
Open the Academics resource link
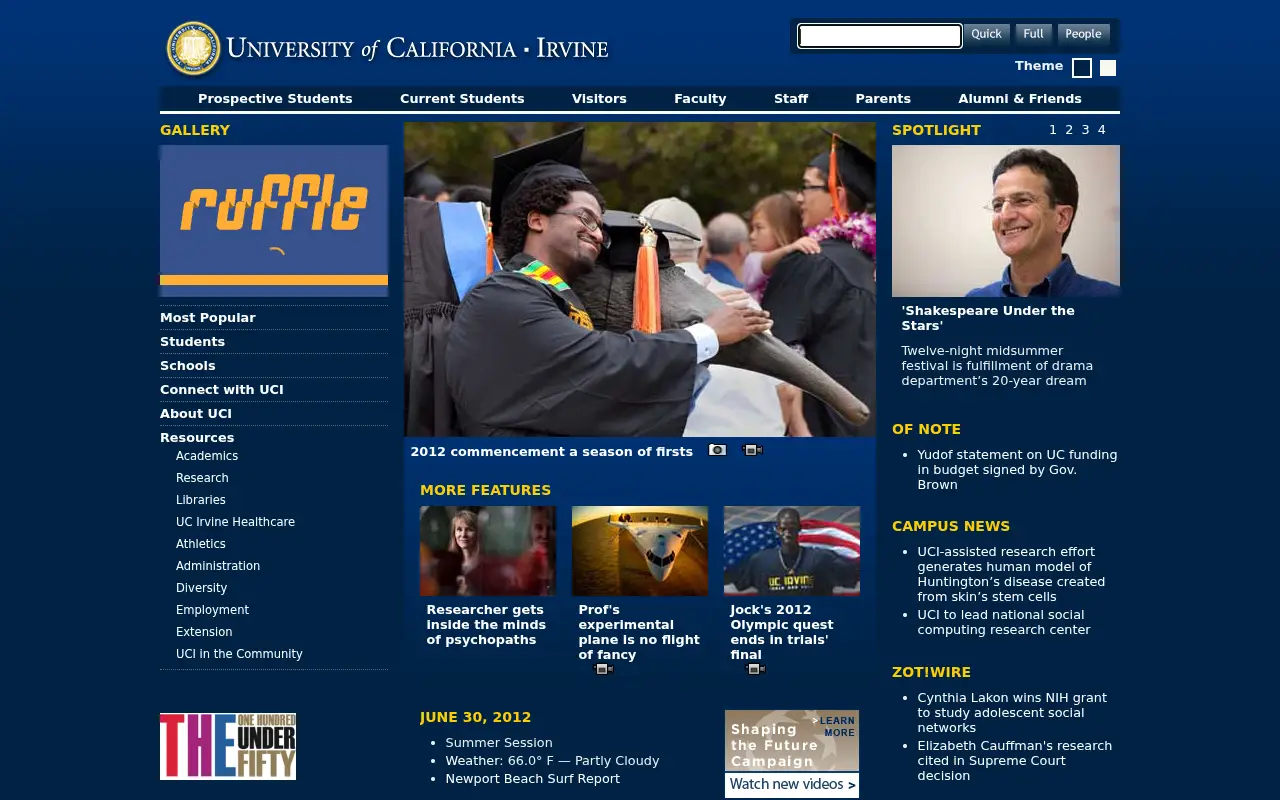pyautogui.click(x=207, y=456)
